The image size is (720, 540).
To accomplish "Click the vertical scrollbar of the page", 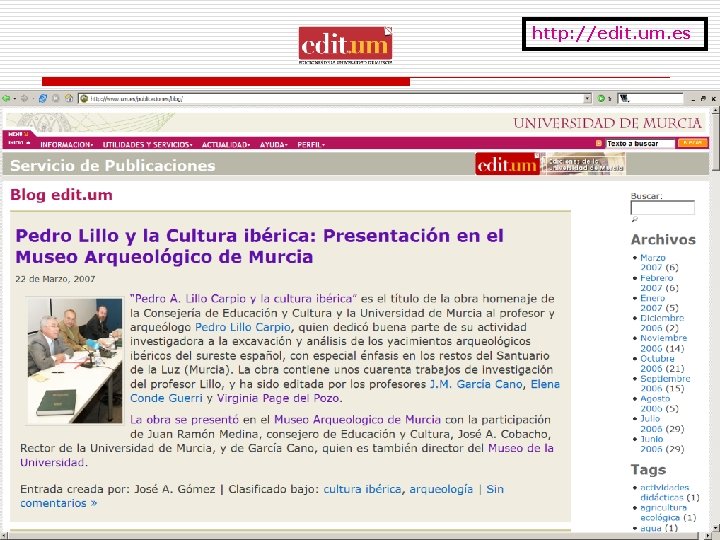I will tap(715, 321).
